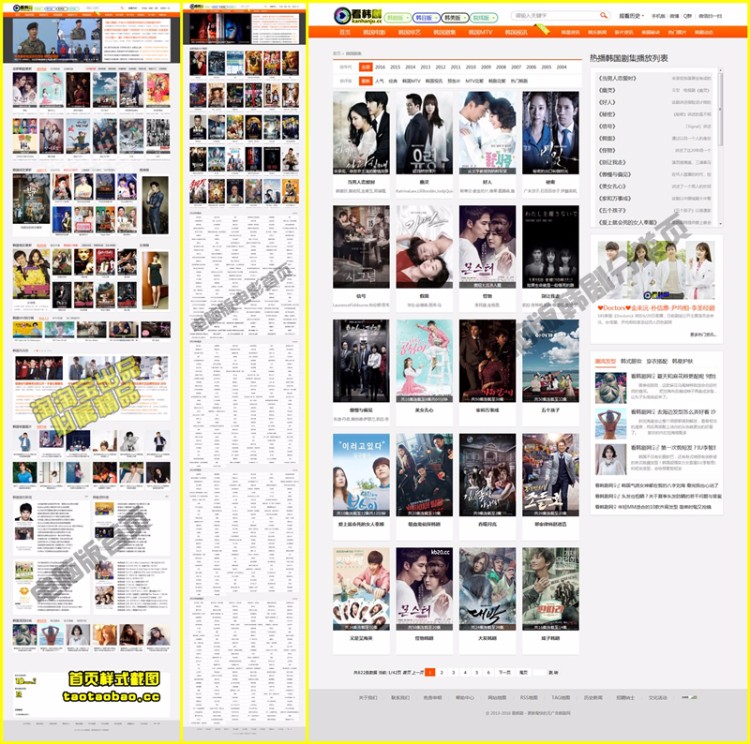Screen dimensions: 750x744
Task: Open the 《五个孩子》 playlist entry
Action: click(614, 210)
